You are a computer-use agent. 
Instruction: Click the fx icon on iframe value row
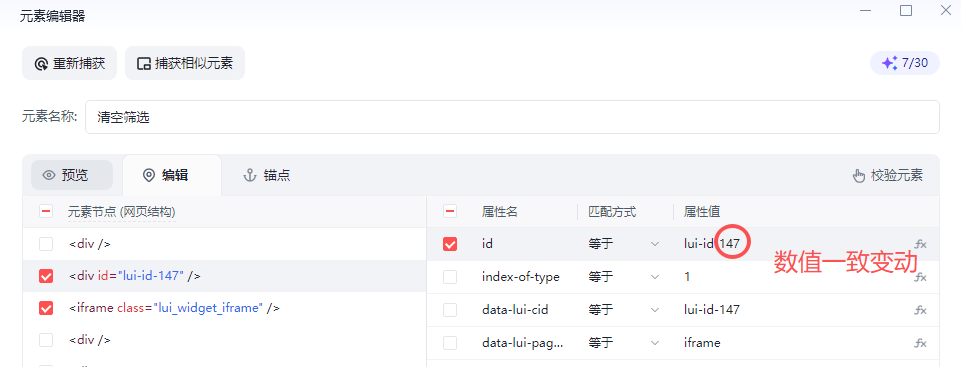pyautogui.click(x=921, y=343)
